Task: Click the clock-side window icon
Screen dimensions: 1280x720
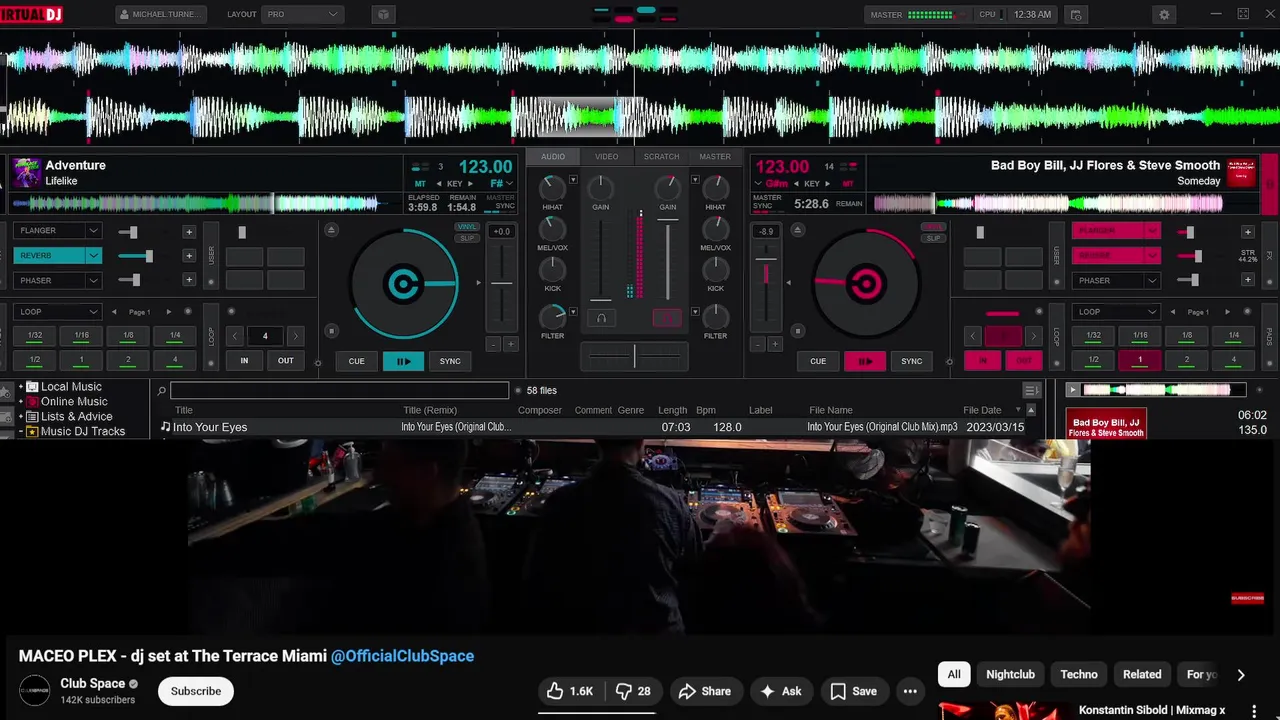Action: click(x=1076, y=15)
